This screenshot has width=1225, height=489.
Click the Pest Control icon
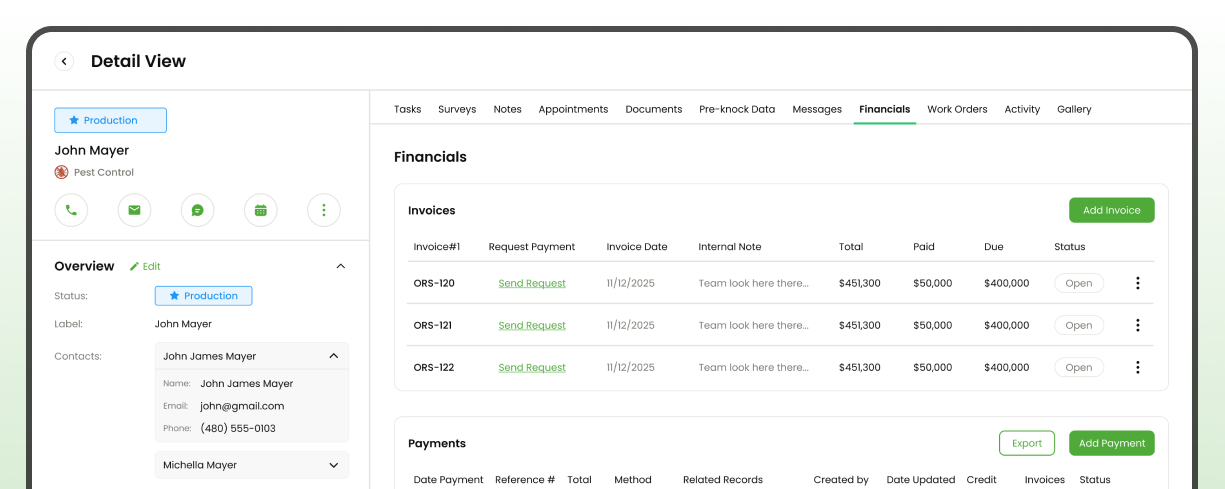click(61, 172)
